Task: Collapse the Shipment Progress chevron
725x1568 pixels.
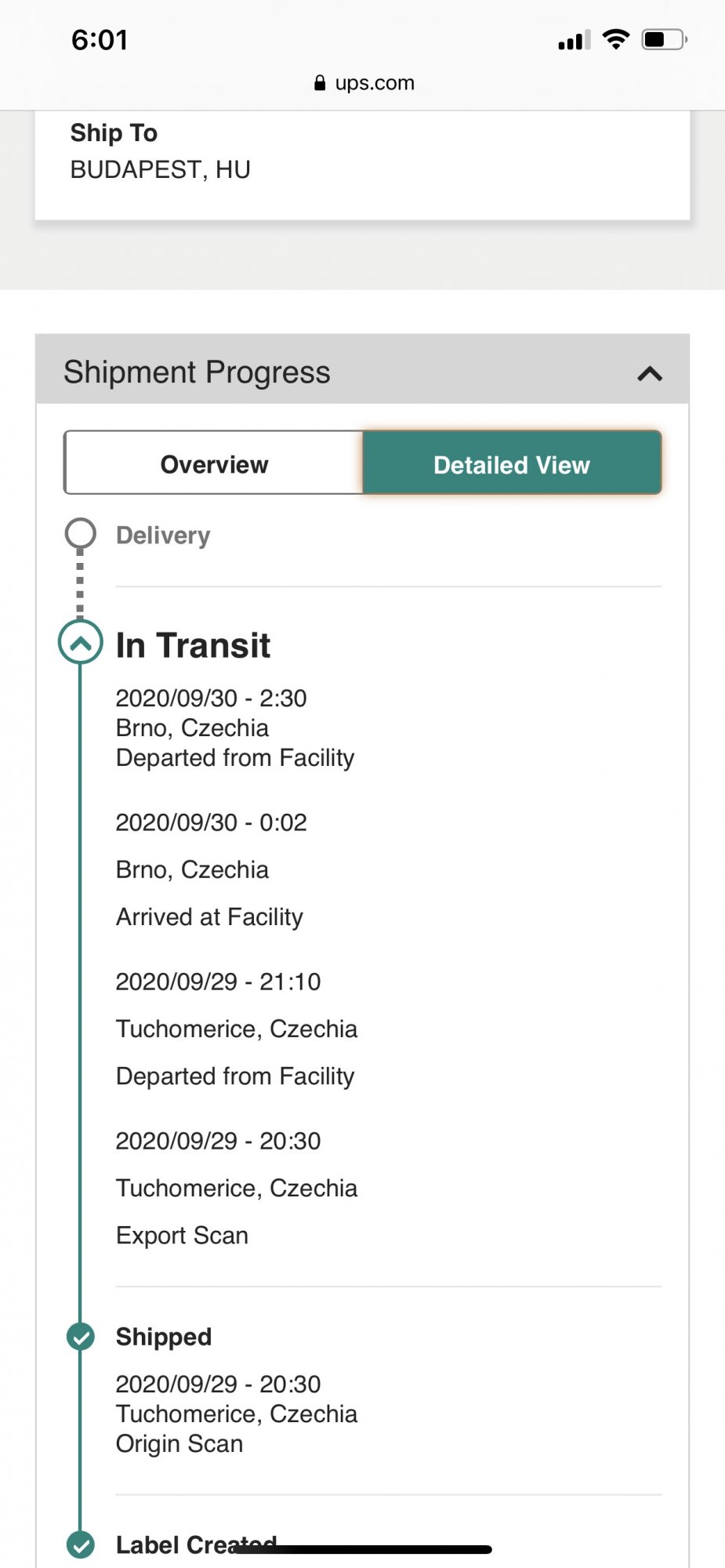Action: coord(650,373)
